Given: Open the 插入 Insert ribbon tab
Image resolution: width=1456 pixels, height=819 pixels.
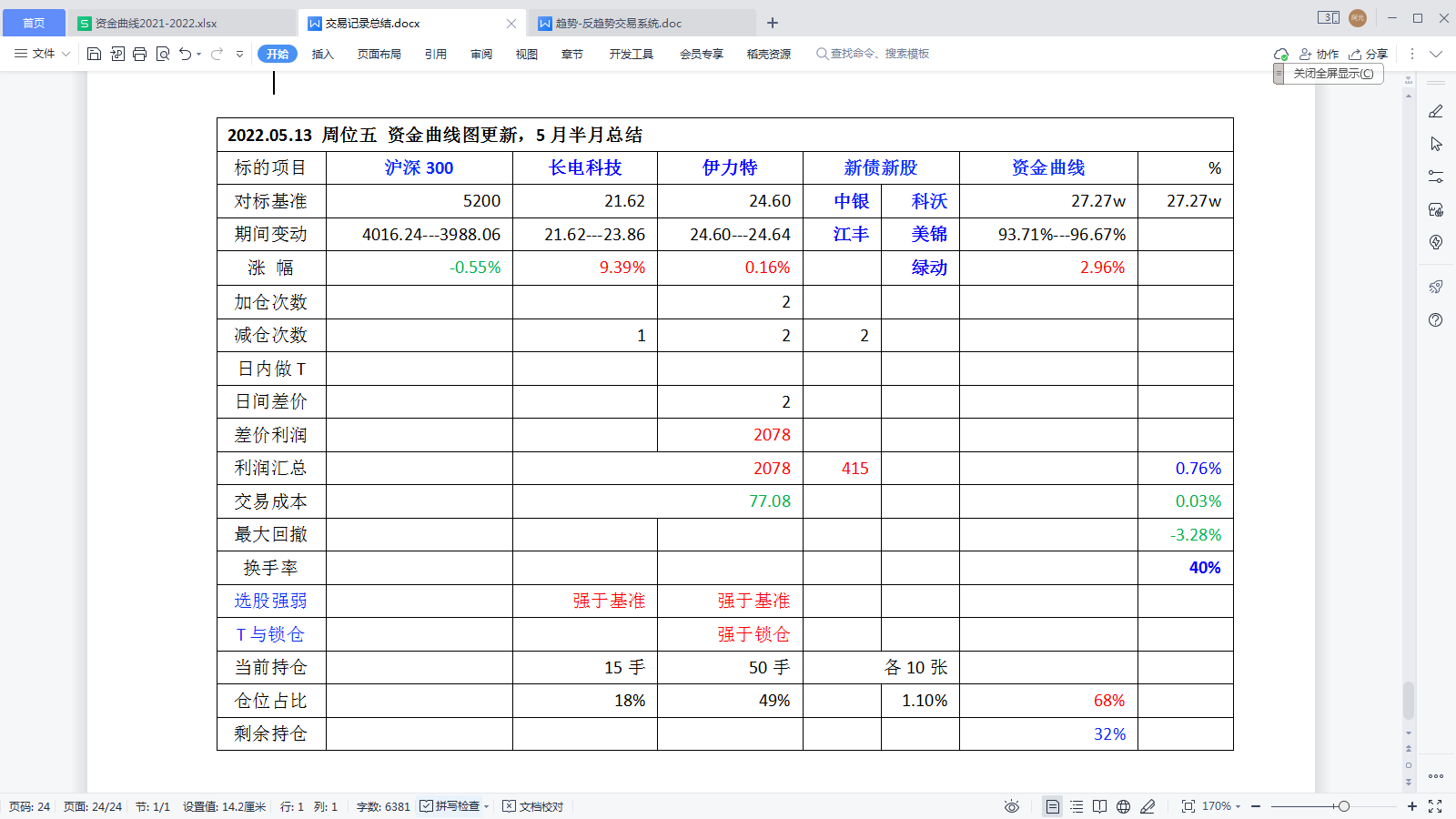Looking at the screenshot, I should coord(323,54).
